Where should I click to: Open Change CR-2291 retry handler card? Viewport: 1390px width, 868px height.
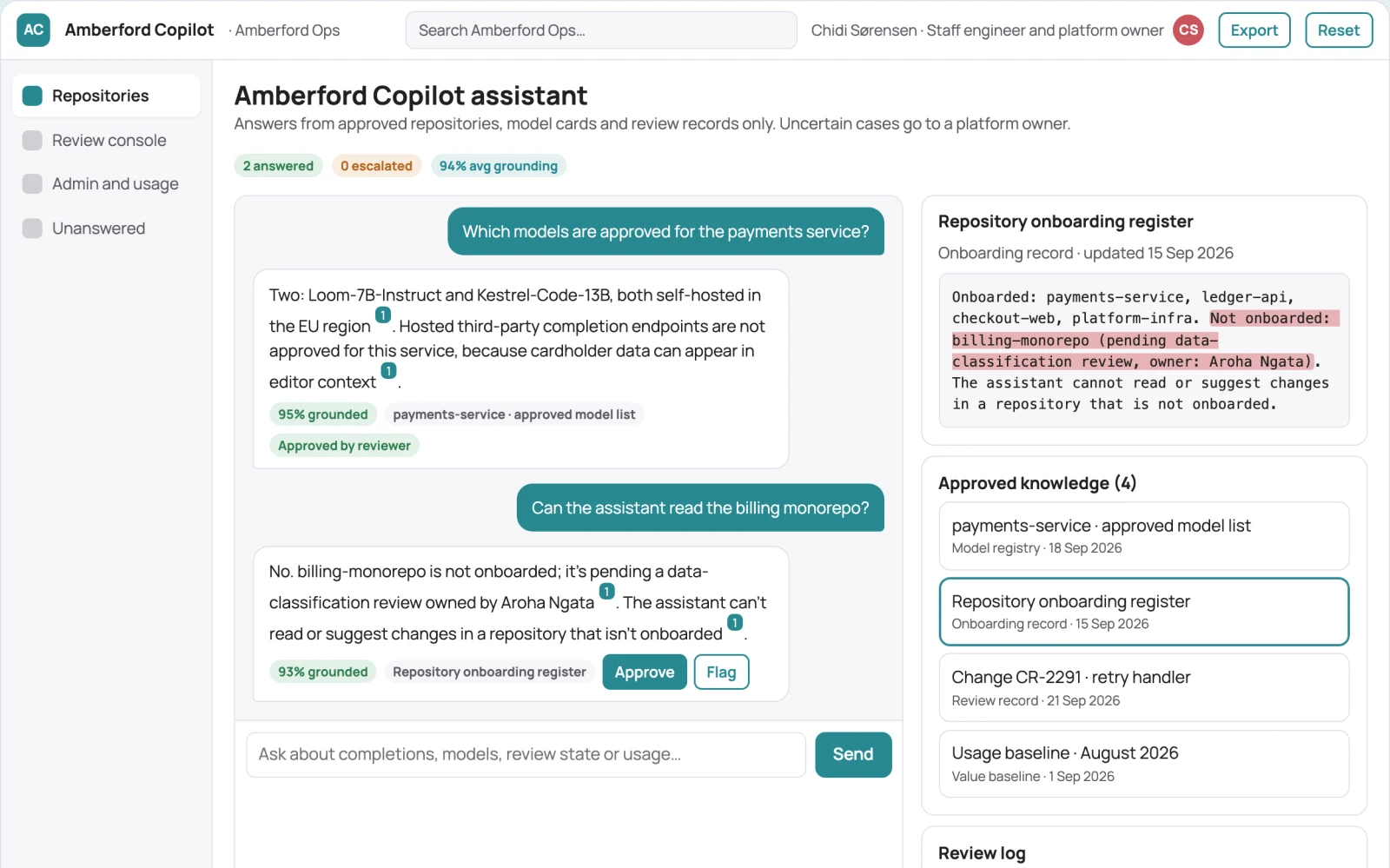click(x=1143, y=687)
